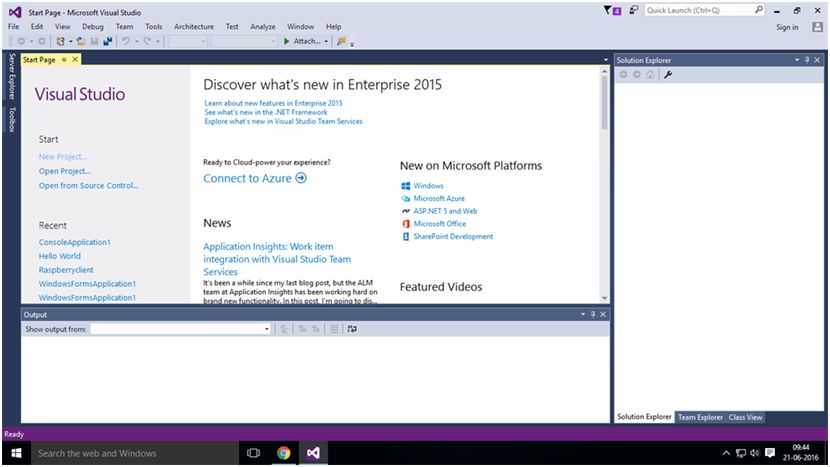Click the Start Page vertical scrollbar thumb
The image size is (830, 467).
click(605, 103)
